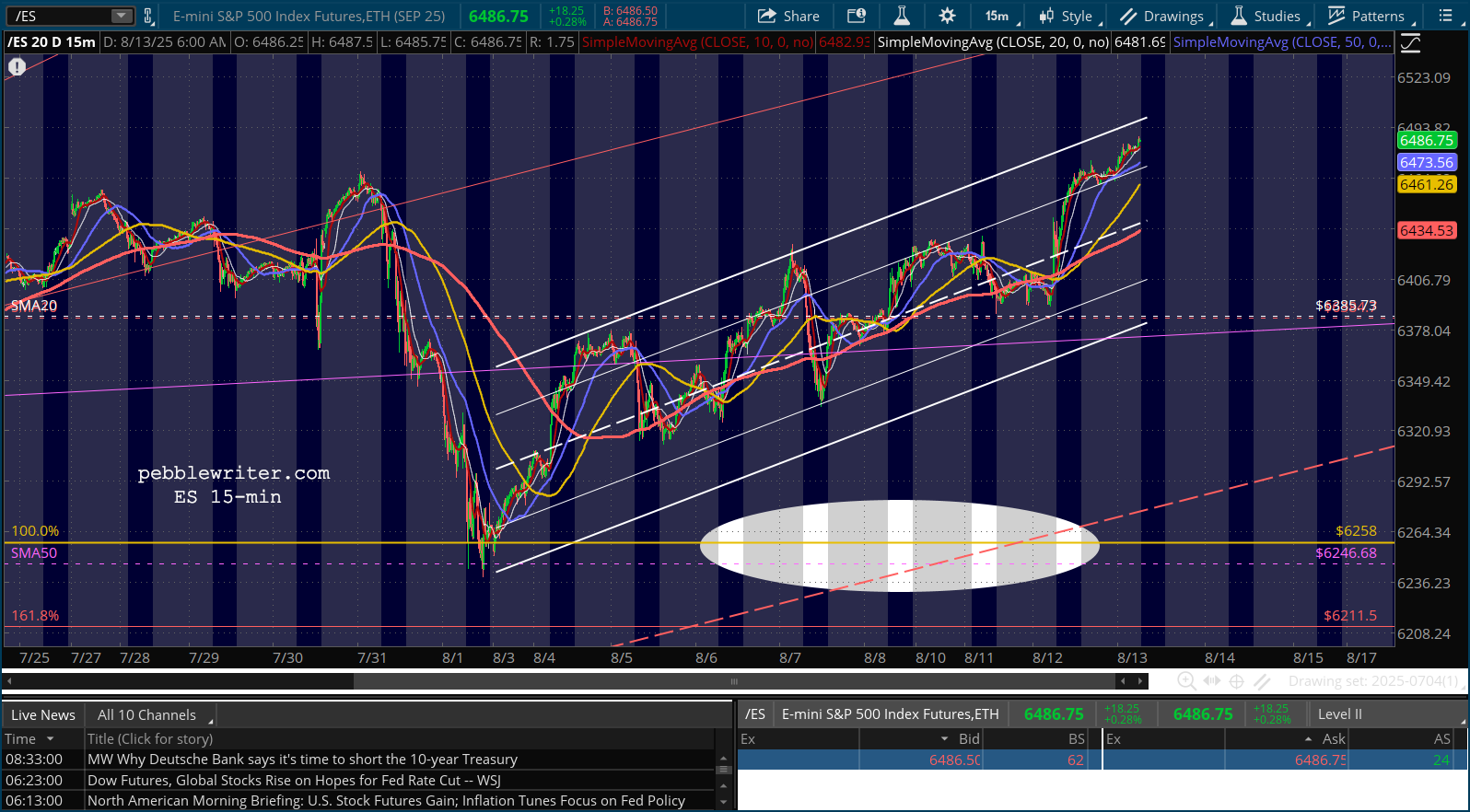The image size is (1470, 812).
Task: Click the chart alert exclamation icon
Action: tap(17, 66)
